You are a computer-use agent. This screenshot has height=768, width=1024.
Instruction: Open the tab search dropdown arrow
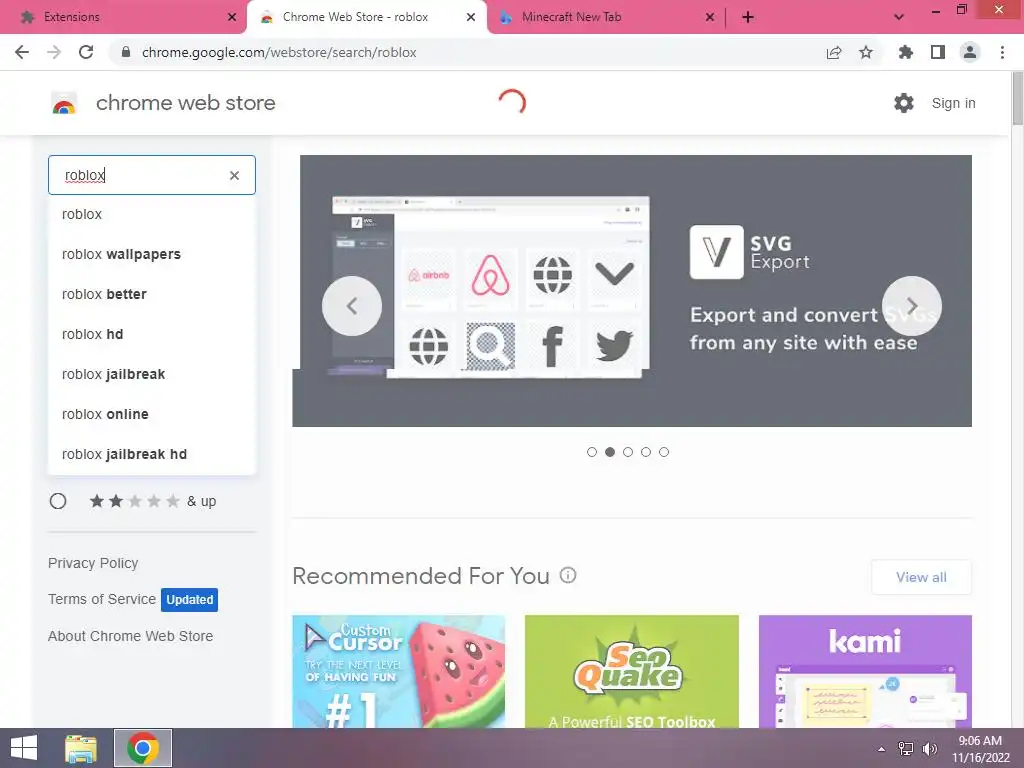(899, 17)
